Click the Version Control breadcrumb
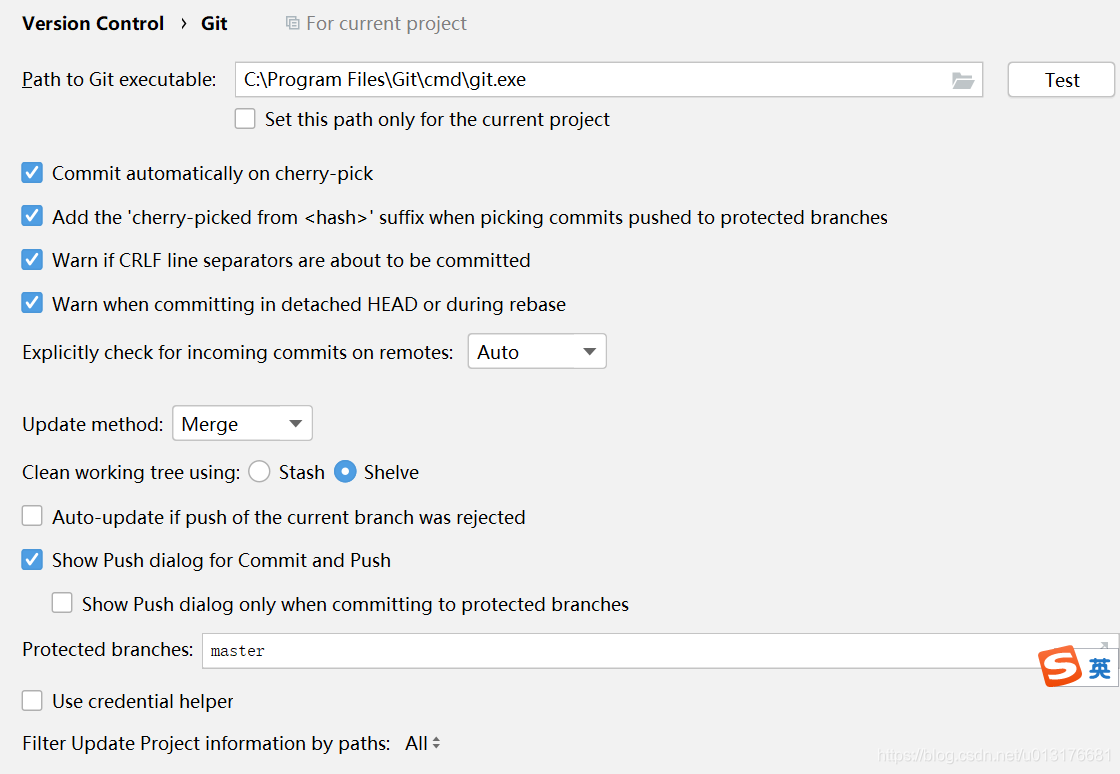This screenshot has height=774, width=1120. click(93, 23)
